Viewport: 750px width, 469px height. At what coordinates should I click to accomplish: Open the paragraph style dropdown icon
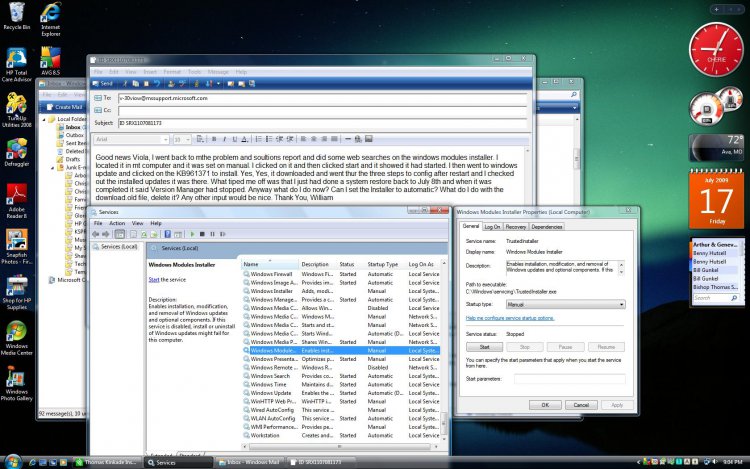point(200,139)
